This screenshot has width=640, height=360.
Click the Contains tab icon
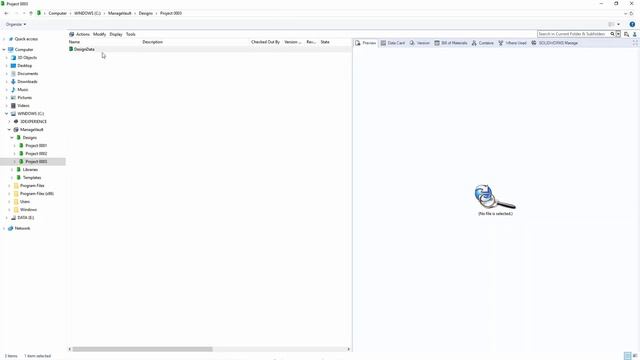click(x=474, y=43)
